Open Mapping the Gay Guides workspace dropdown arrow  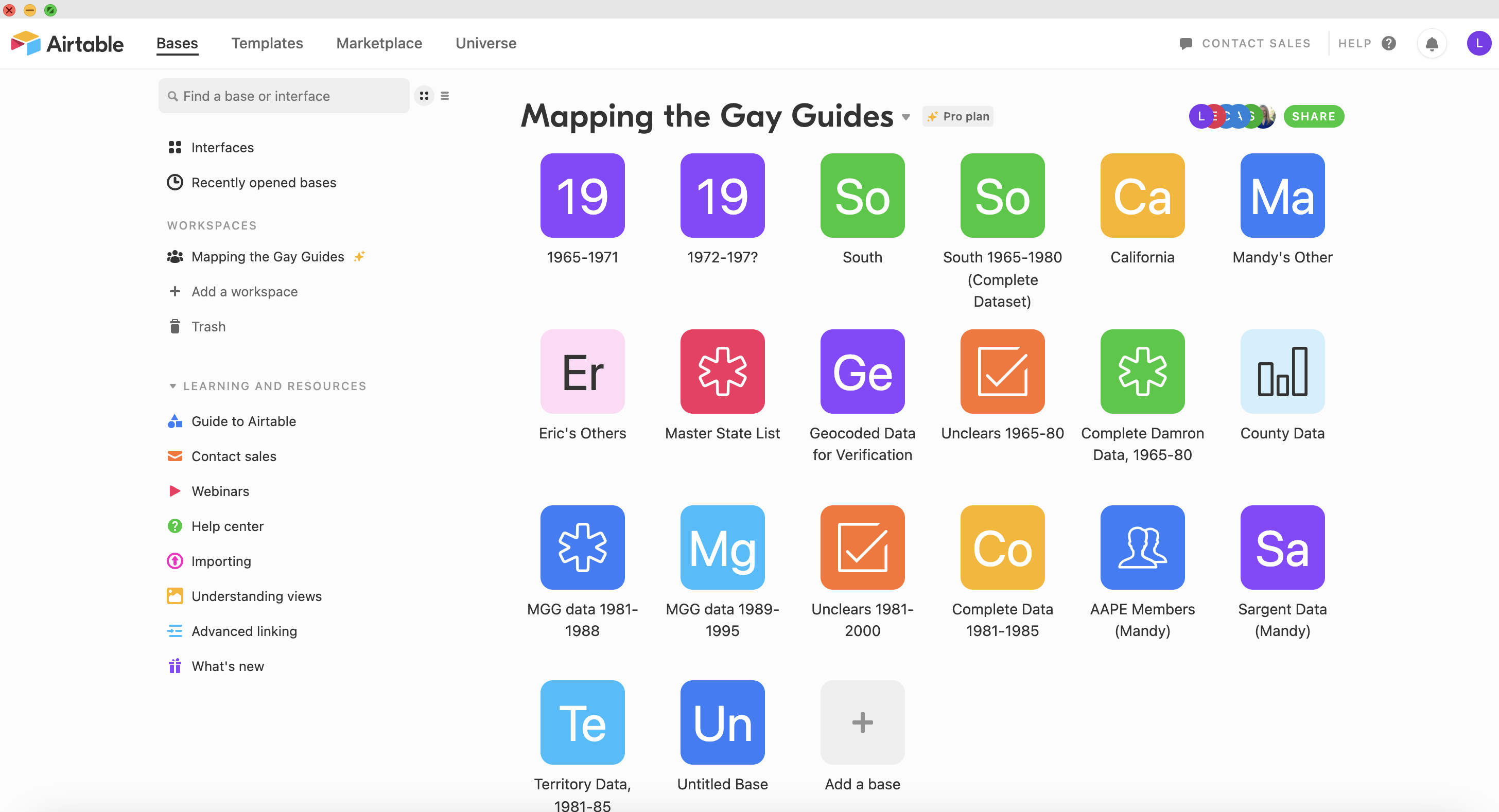(905, 117)
